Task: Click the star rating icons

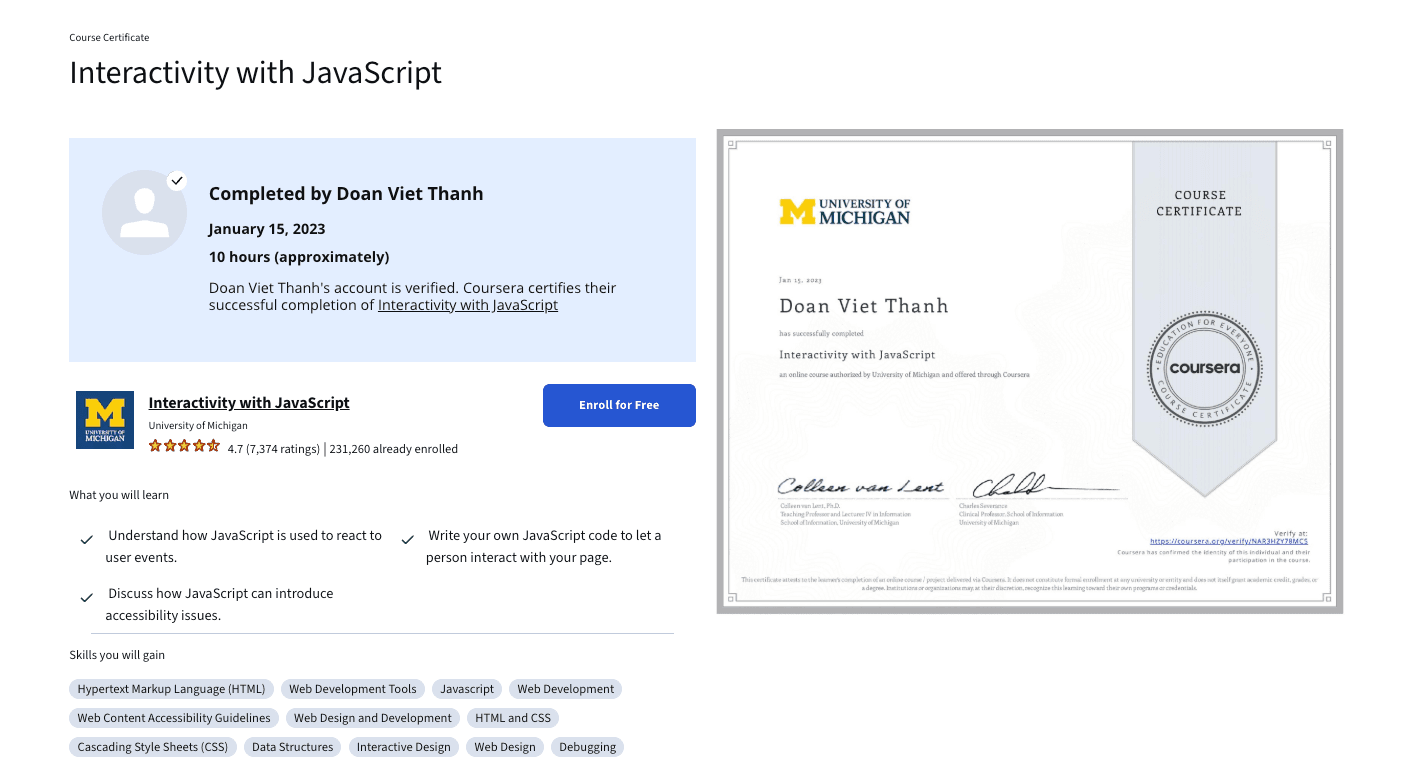Action: coord(184,447)
